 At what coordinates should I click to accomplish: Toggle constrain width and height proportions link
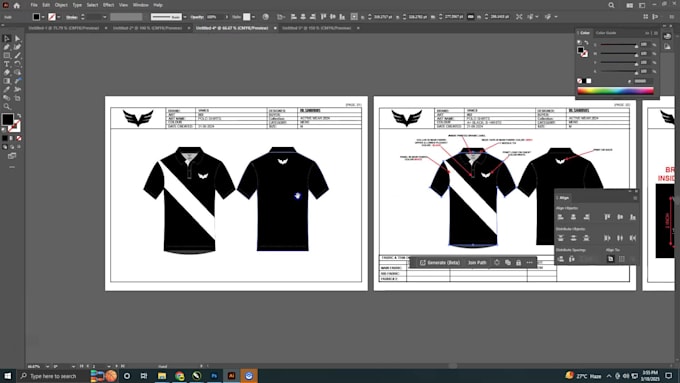tap(470, 17)
